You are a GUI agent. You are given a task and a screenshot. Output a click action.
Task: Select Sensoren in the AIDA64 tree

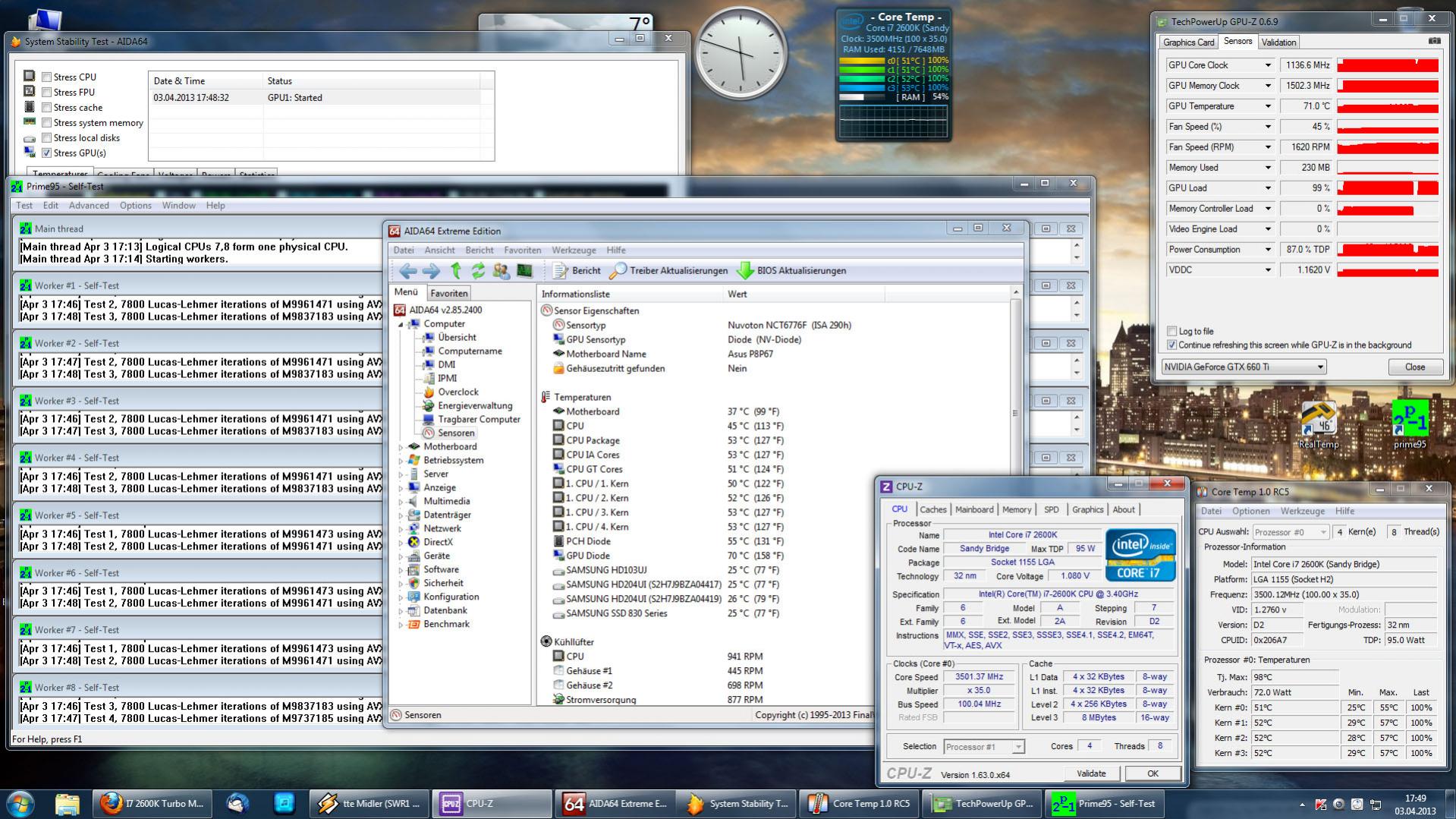coord(455,433)
